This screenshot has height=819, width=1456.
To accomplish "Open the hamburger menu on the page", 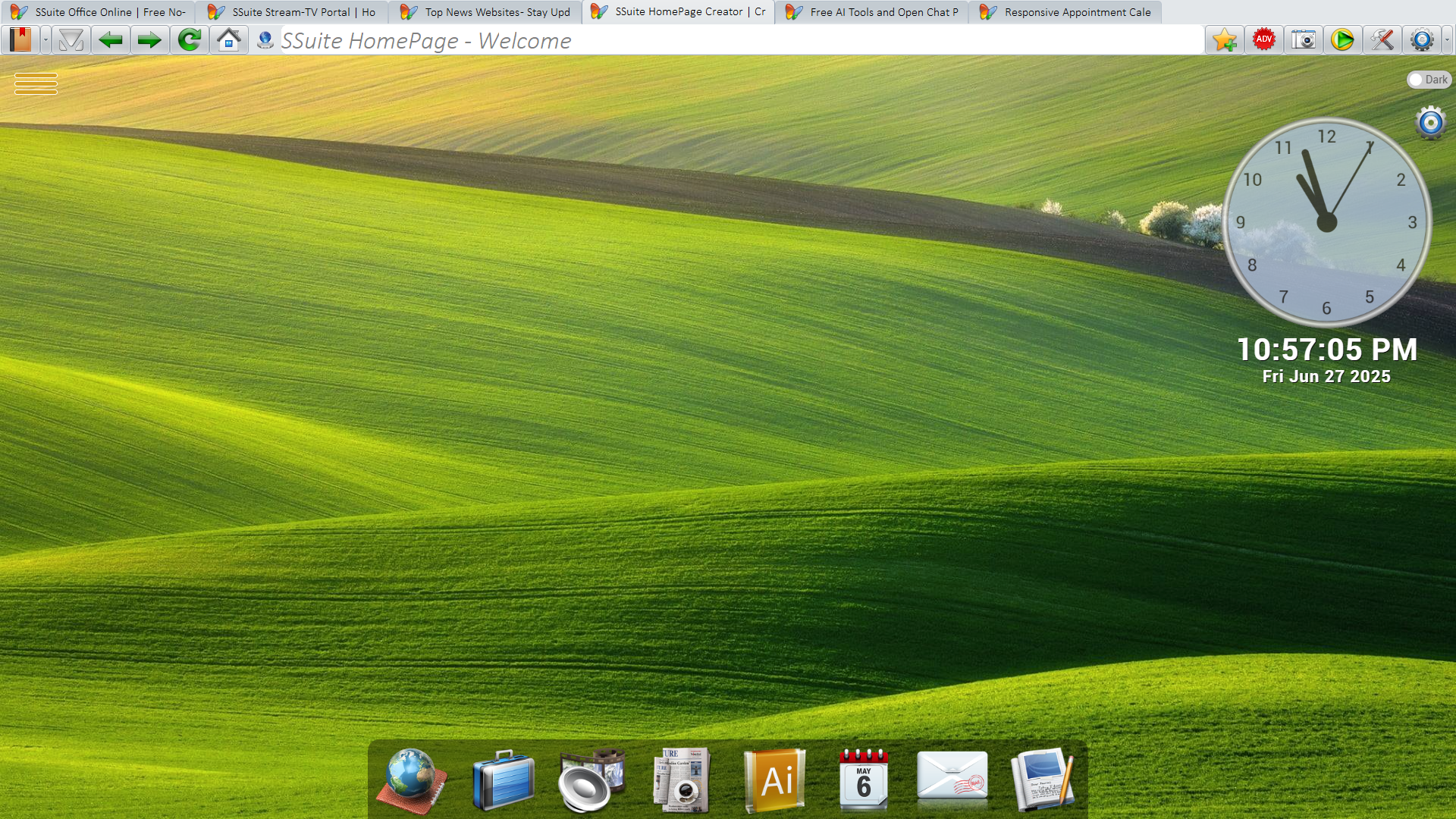I will point(36,83).
